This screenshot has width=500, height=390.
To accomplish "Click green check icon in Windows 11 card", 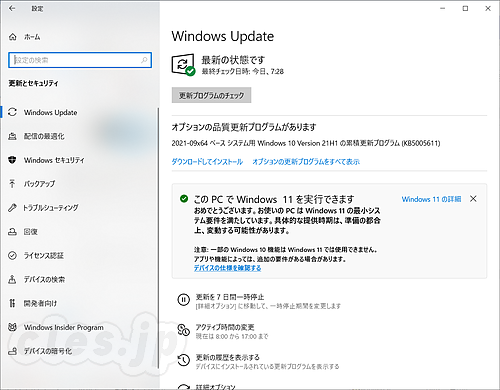I will point(184,199).
